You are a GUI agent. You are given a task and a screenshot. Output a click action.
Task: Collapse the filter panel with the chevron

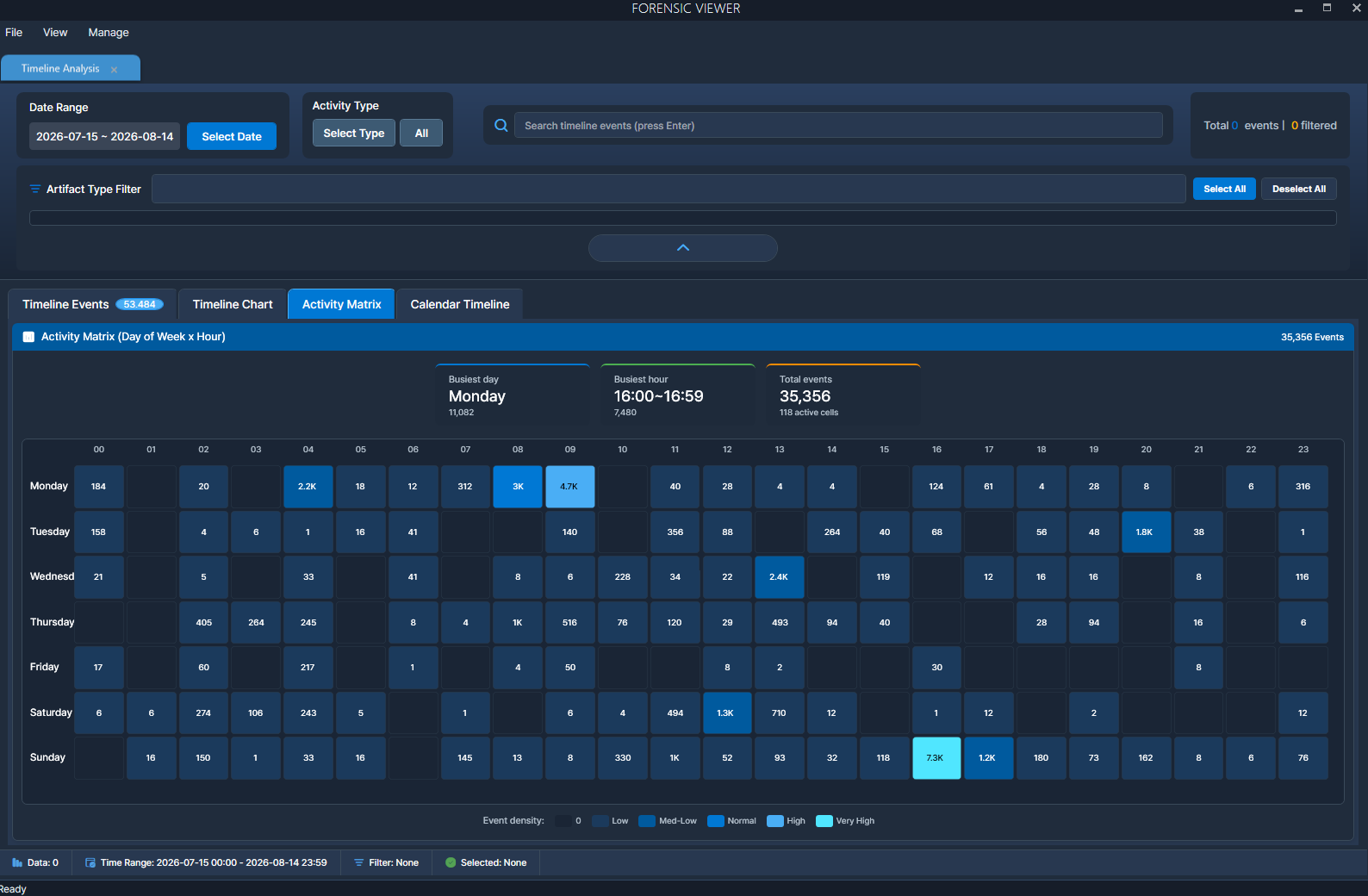coord(683,248)
